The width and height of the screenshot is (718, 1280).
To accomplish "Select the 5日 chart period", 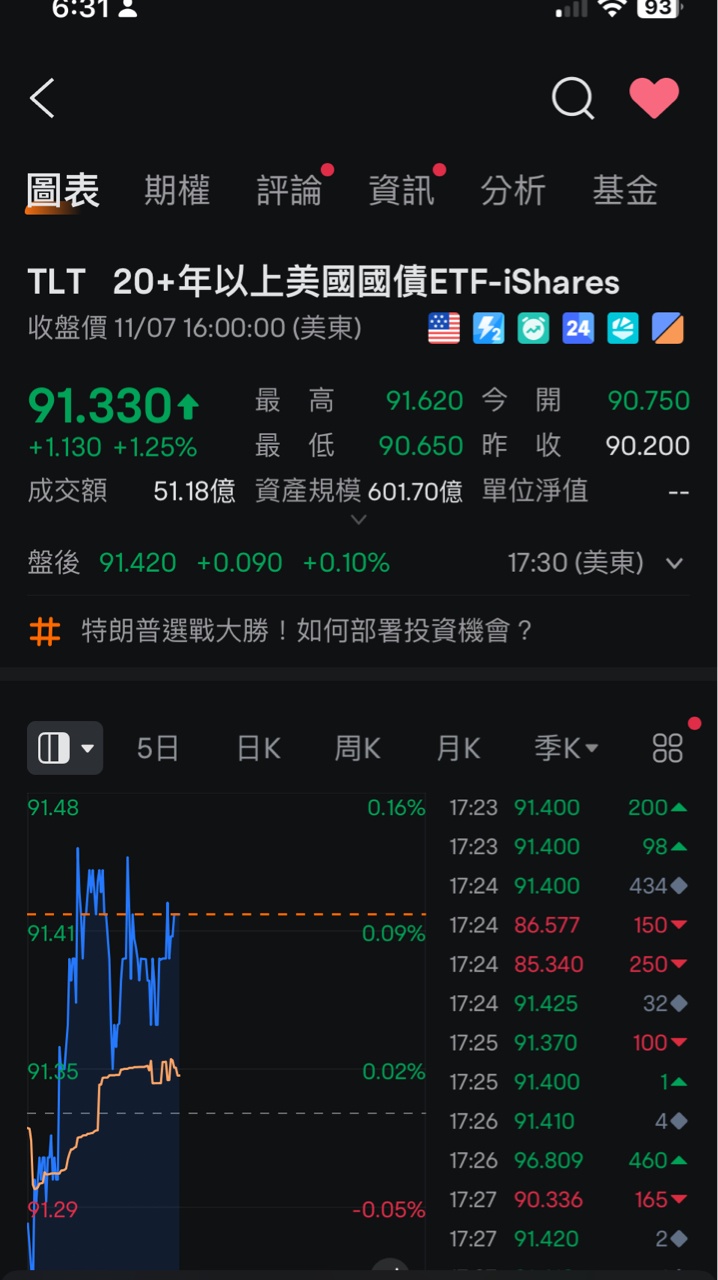I will tap(158, 748).
